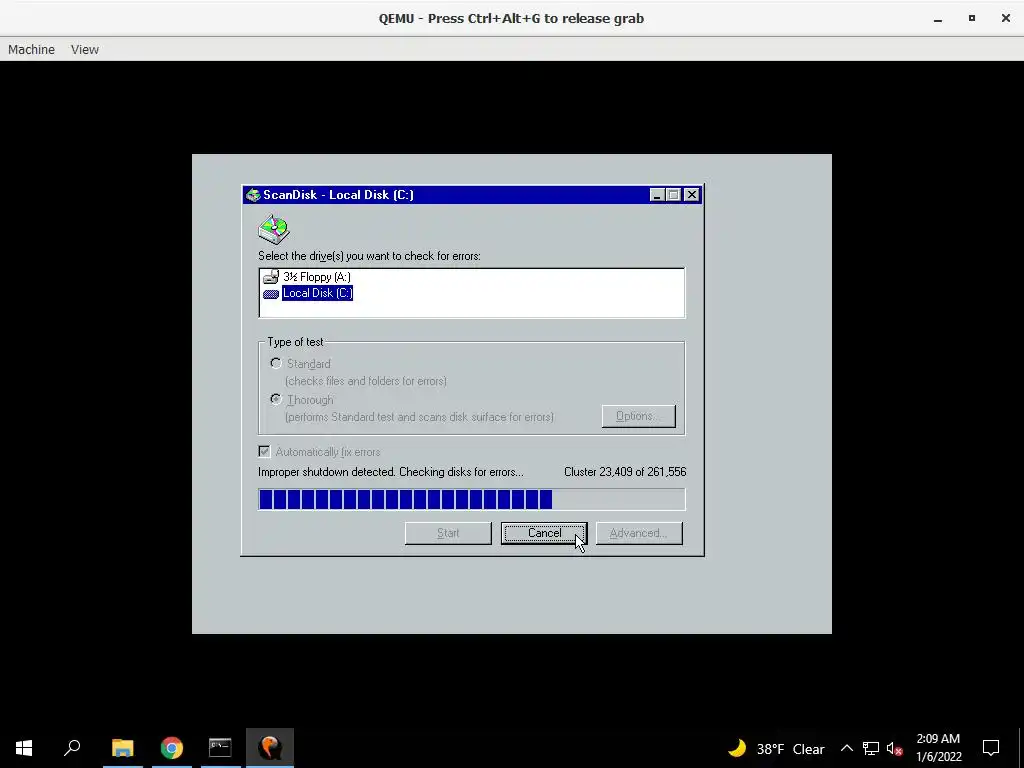Screen dimensions: 1024x768
Task: Show hidden system tray icons
Action: tap(846, 748)
